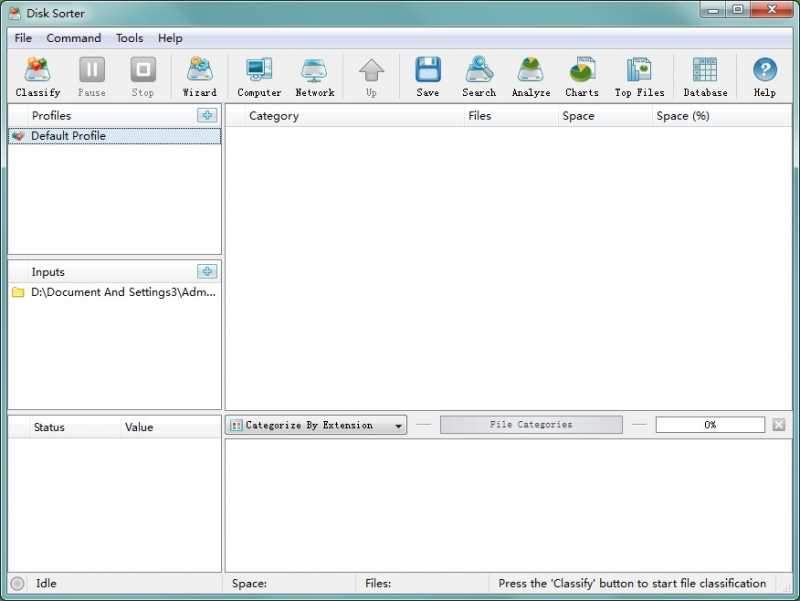The image size is (800, 601).
Task: Start an Analyze operation
Action: tap(530, 75)
